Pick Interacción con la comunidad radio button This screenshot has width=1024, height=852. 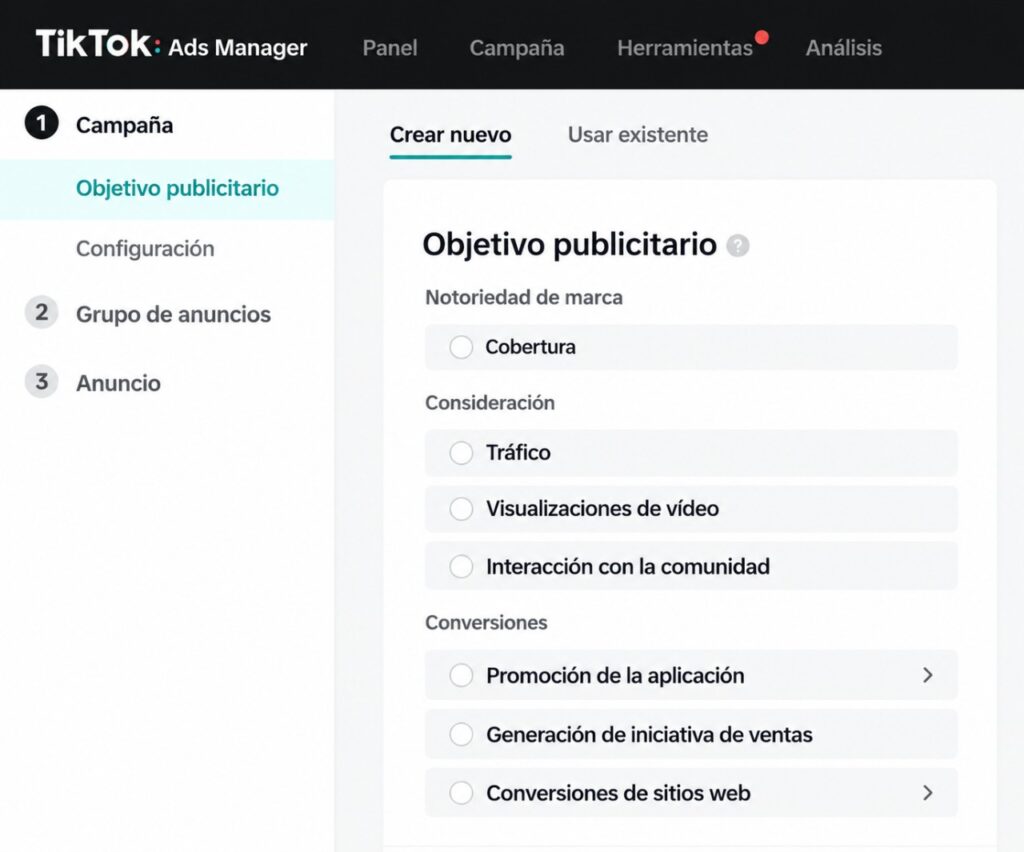tap(461, 566)
